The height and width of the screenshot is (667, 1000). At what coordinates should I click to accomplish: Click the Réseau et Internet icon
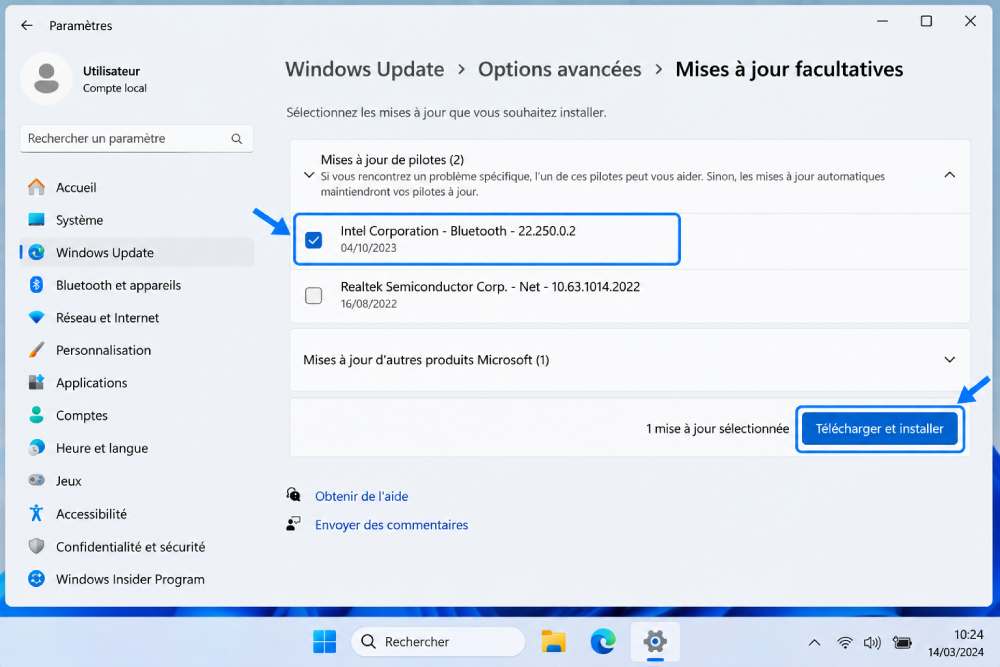pyautogui.click(x=36, y=317)
